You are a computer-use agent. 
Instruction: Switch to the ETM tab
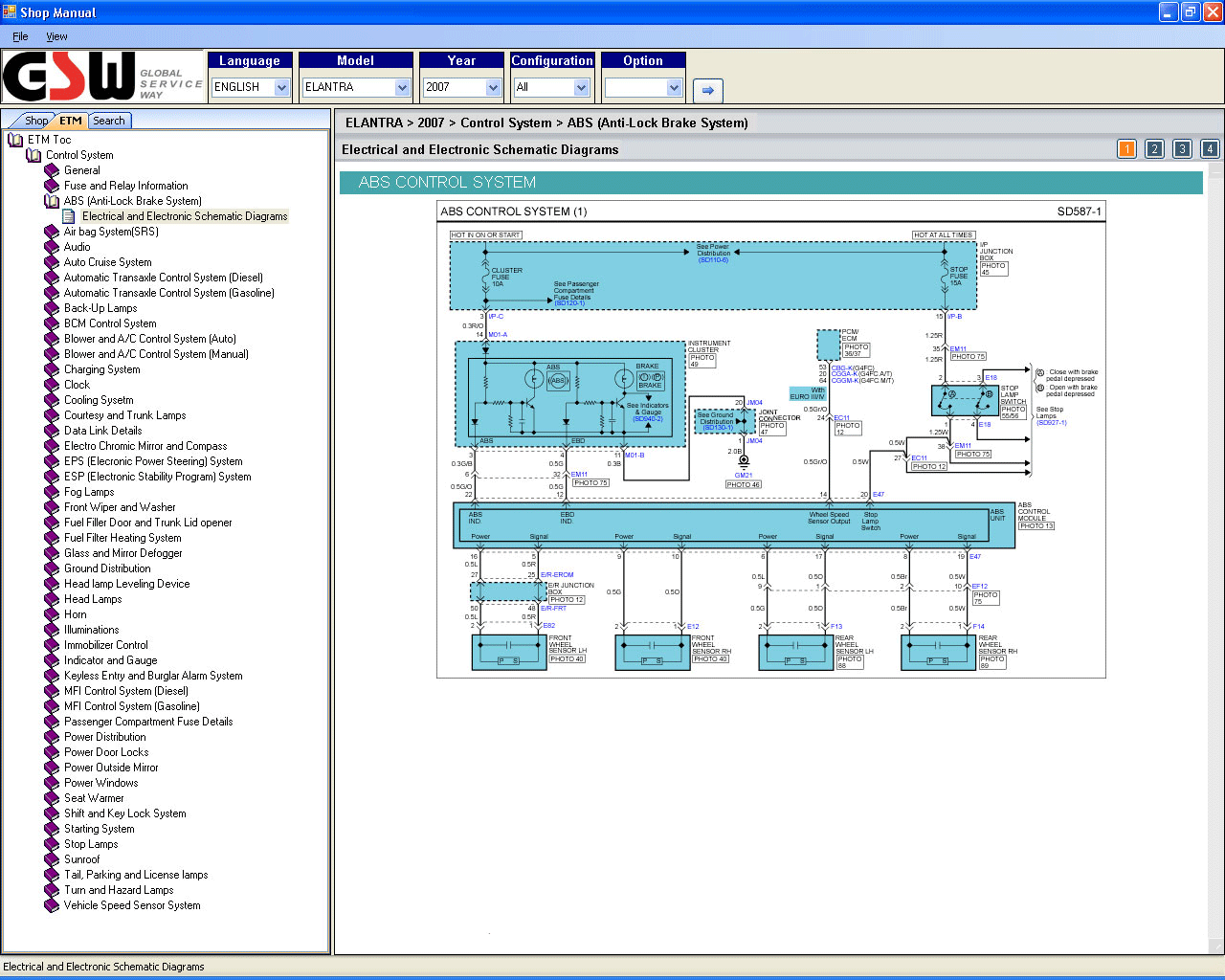(x=71, y=121)
